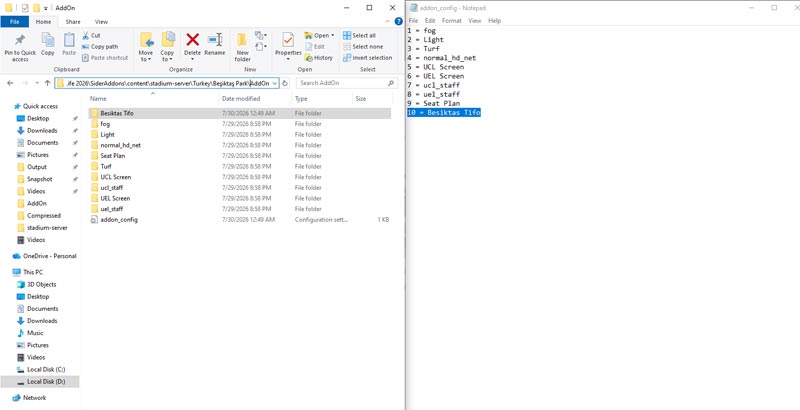The height and width of the screenshot is (410, 800).
Task: Open Quick access in navigation pane
Action: (40, 106)
